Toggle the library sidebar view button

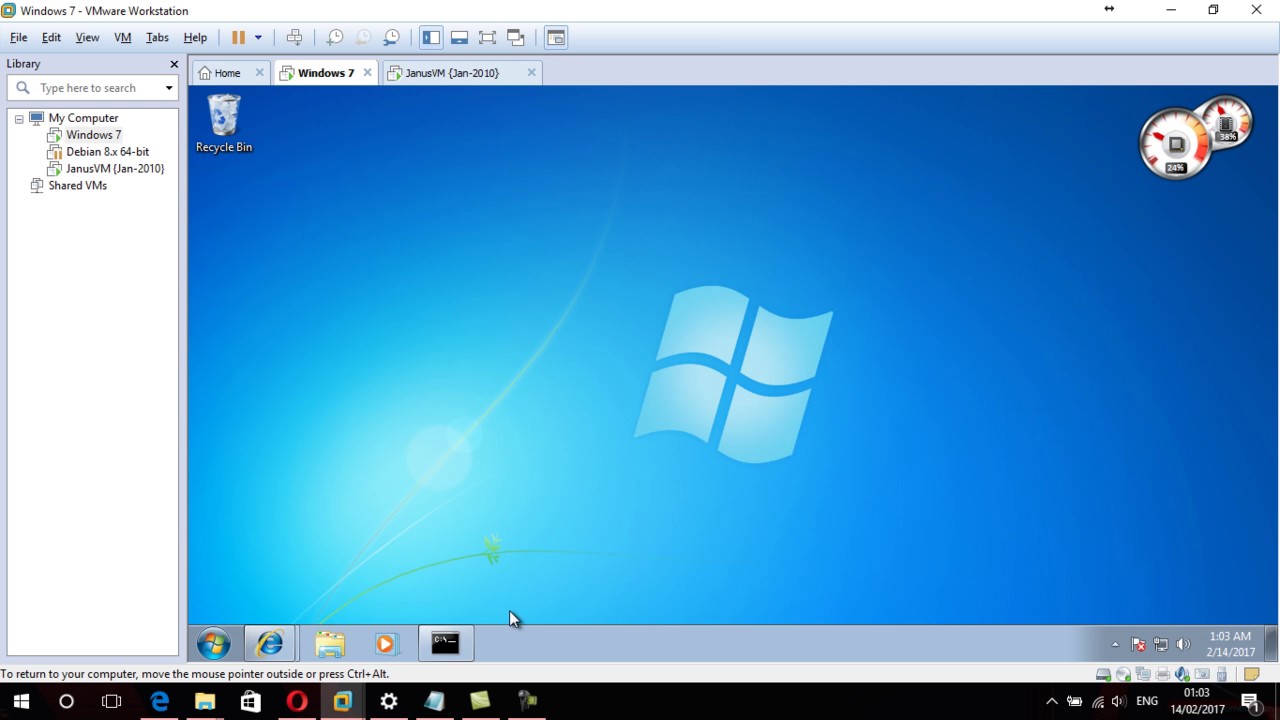pyautogui.click(x=431, y=37)
